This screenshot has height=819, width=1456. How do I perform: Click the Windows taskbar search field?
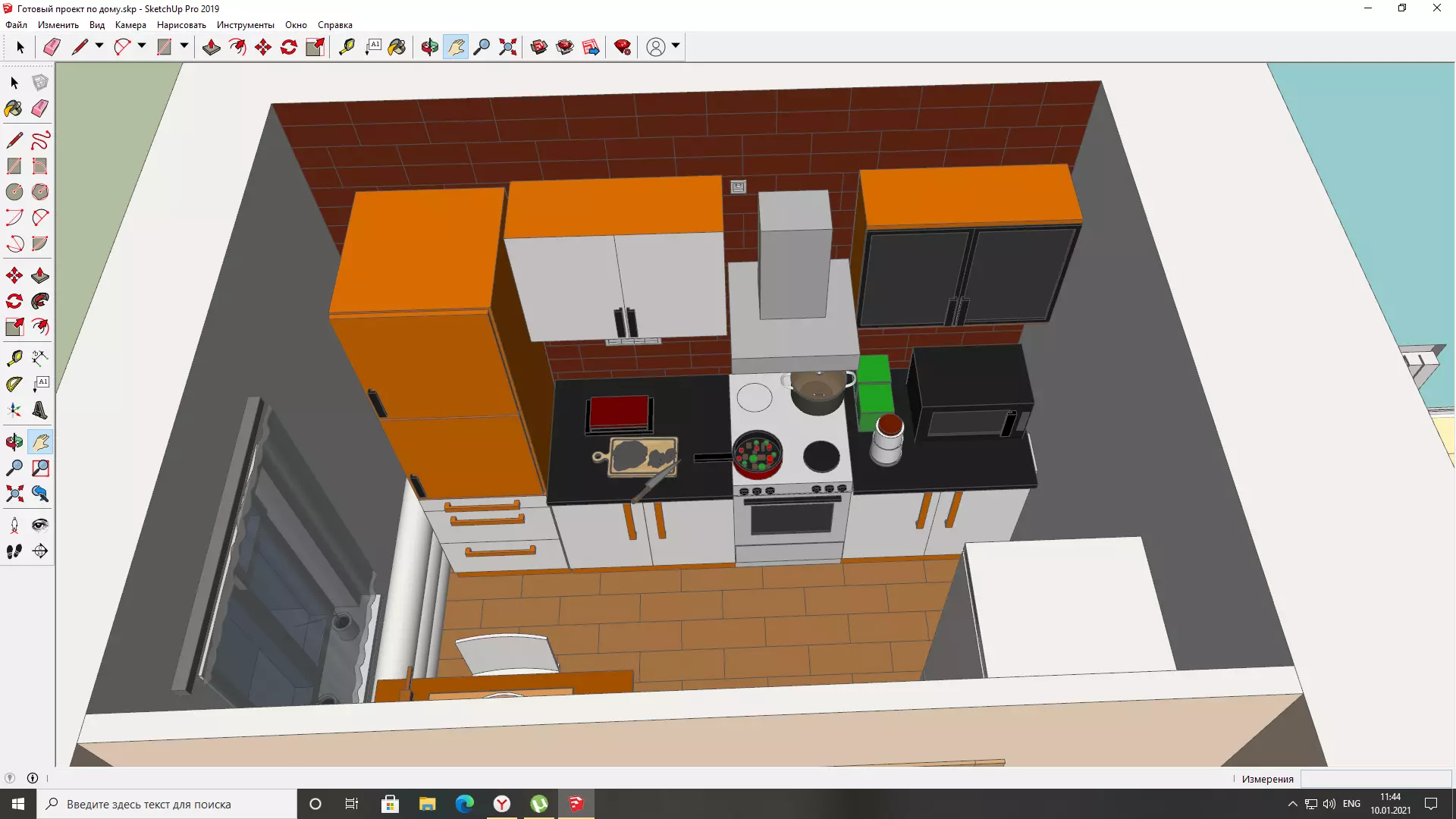pos(167,804)
